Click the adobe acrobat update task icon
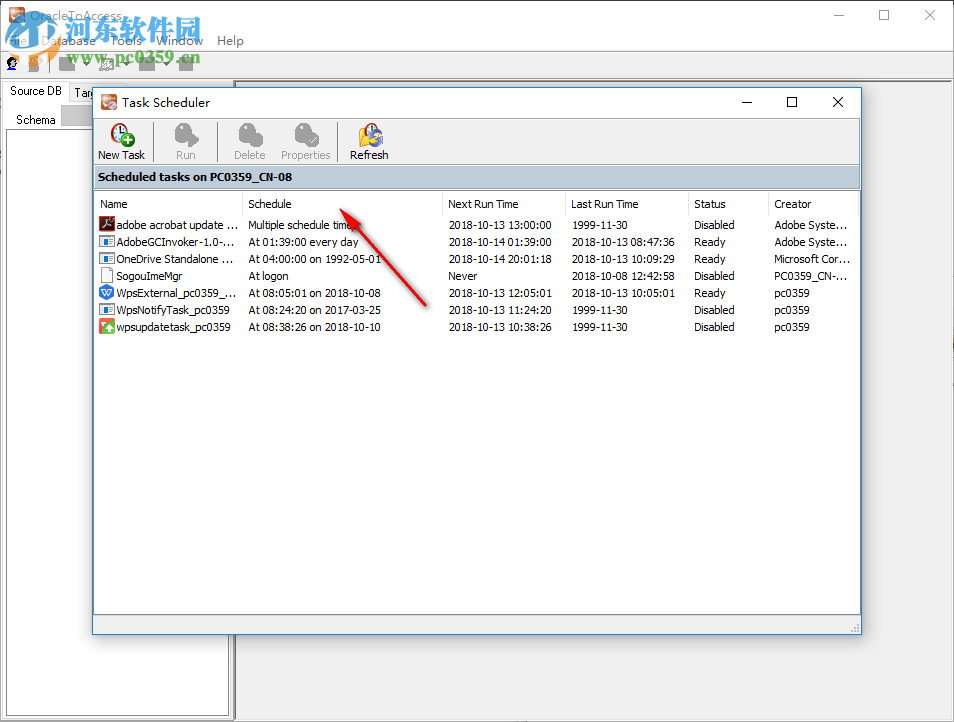Screen dimensions: 954x722 [x=106, y=224]
